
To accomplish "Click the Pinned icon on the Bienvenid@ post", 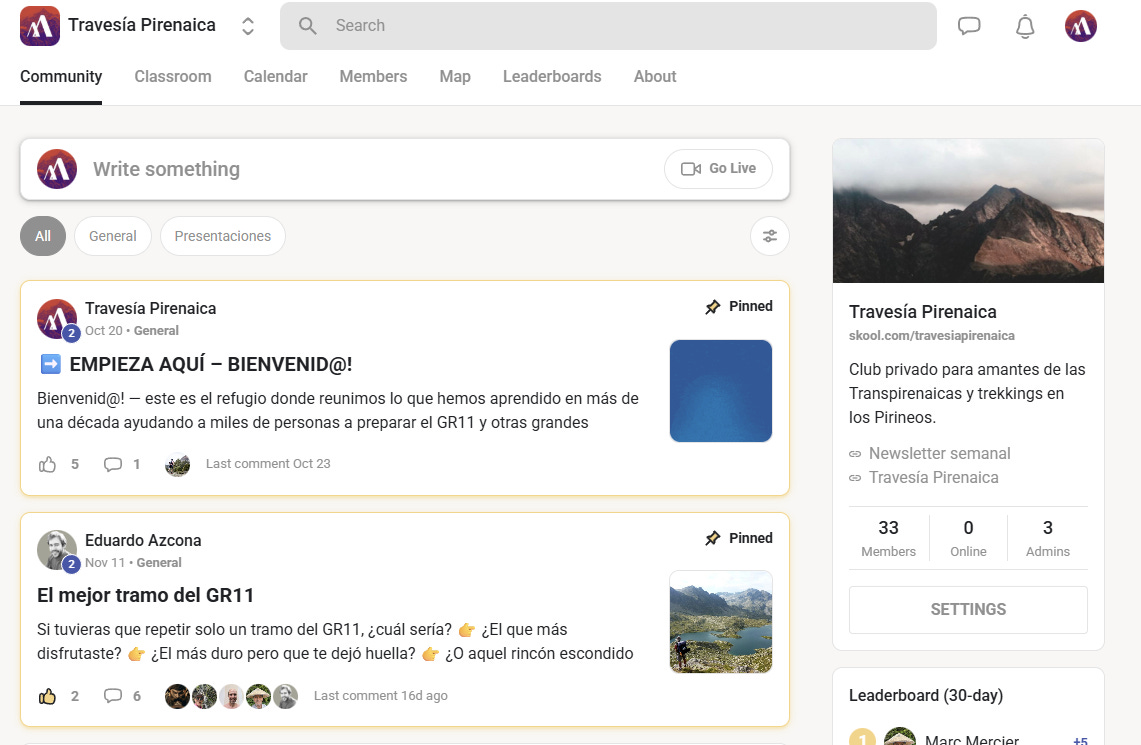I will [x=712, y=306].
